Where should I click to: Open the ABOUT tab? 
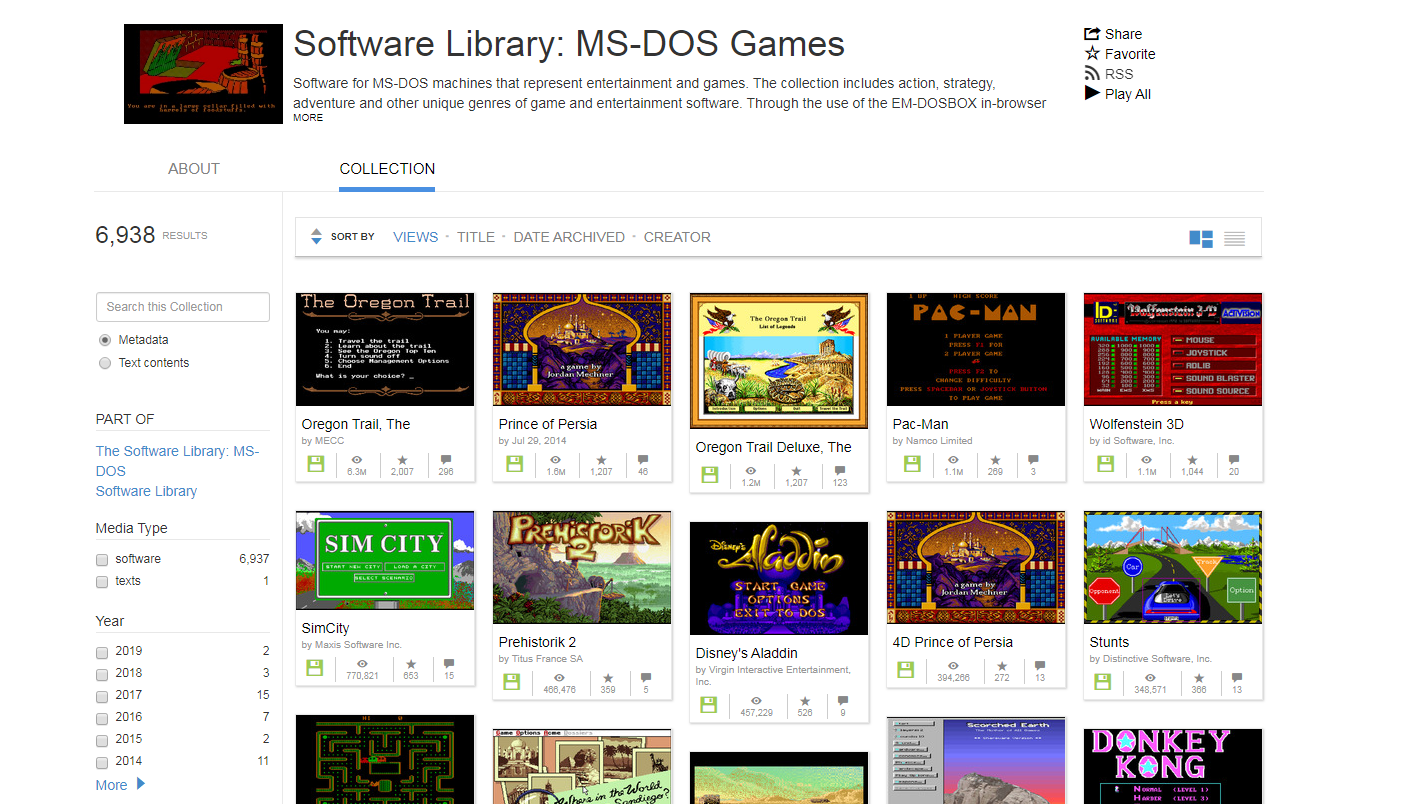pos(193,169)
